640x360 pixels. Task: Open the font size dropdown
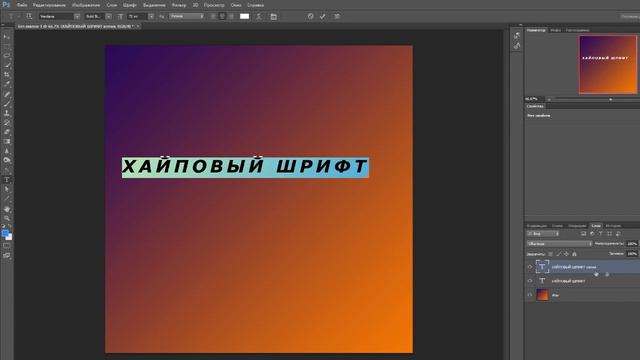[x=151, y=16]
